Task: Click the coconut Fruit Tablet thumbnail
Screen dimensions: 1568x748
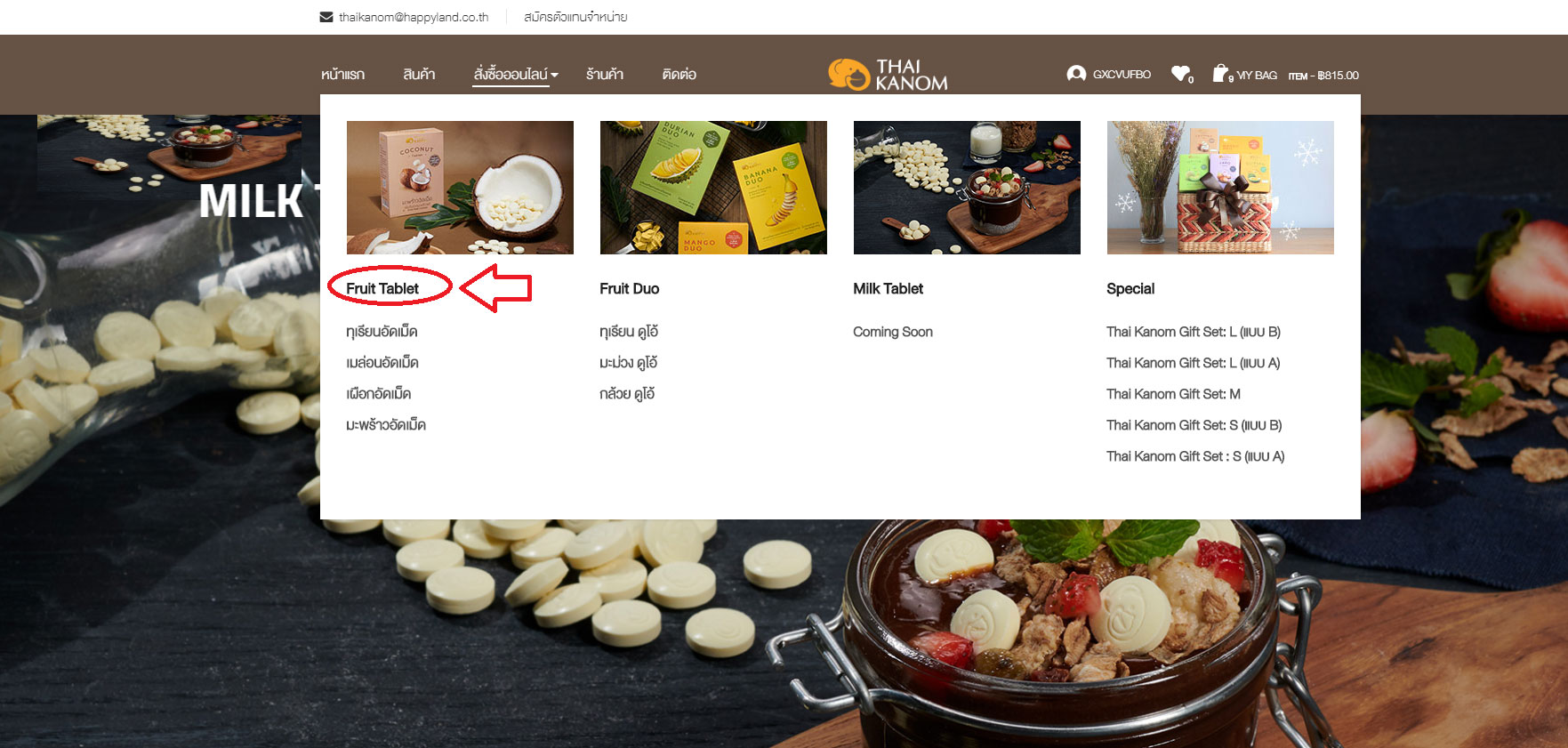Action: coord(460,188)
